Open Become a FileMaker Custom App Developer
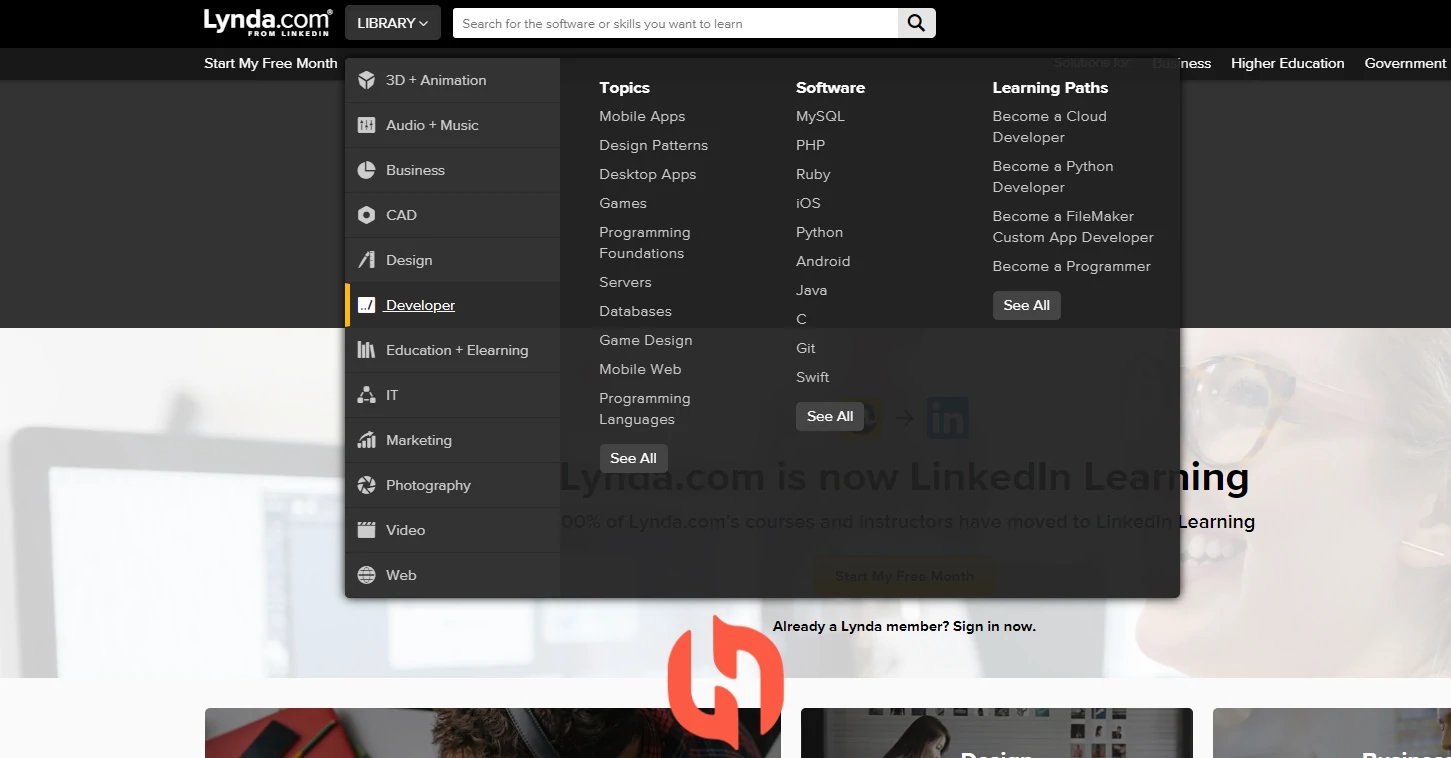The height and width of the screenshot is (758, 1451). (1073, 227)
